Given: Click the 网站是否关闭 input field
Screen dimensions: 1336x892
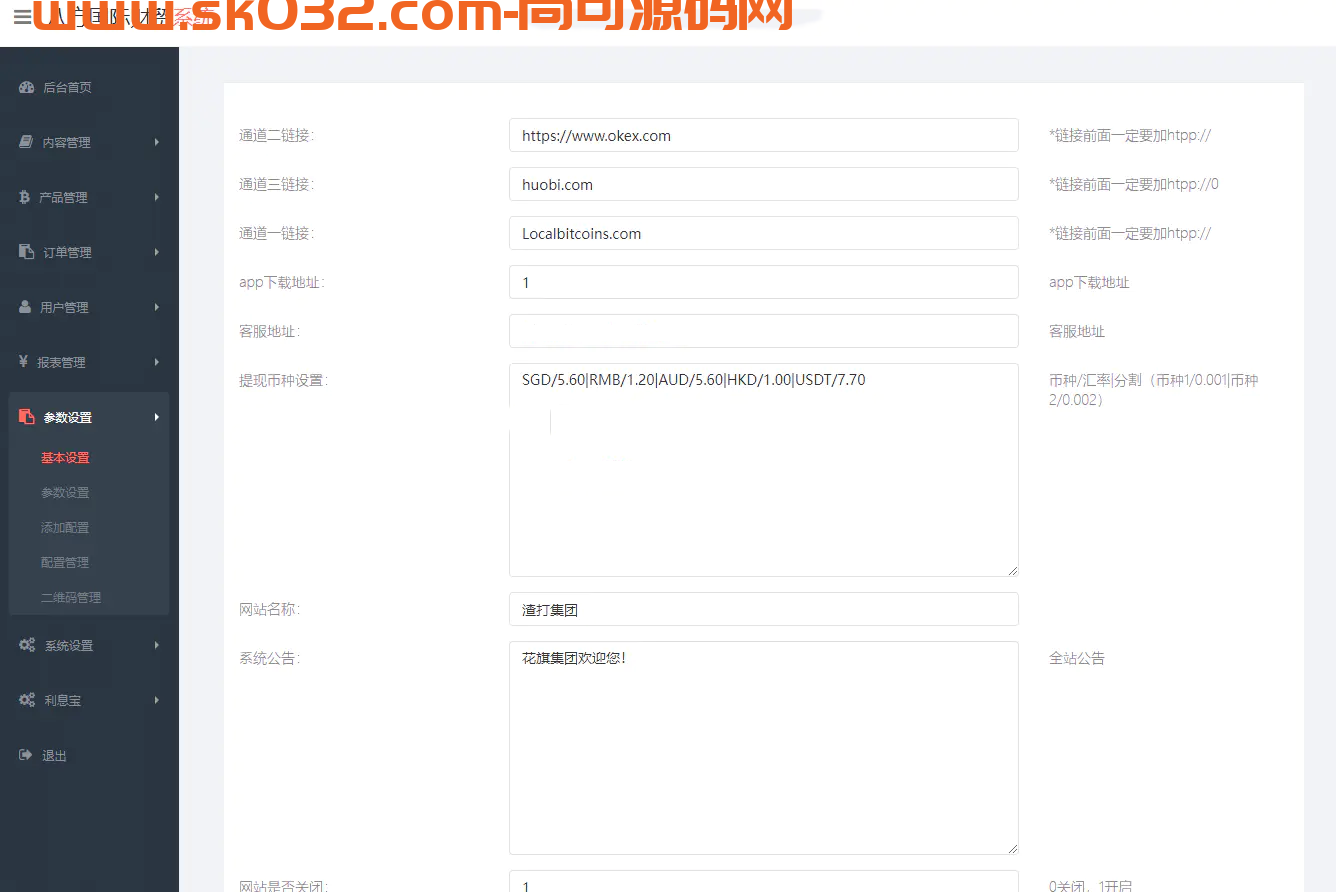Looking at the screenshot, I should point(764,881).
